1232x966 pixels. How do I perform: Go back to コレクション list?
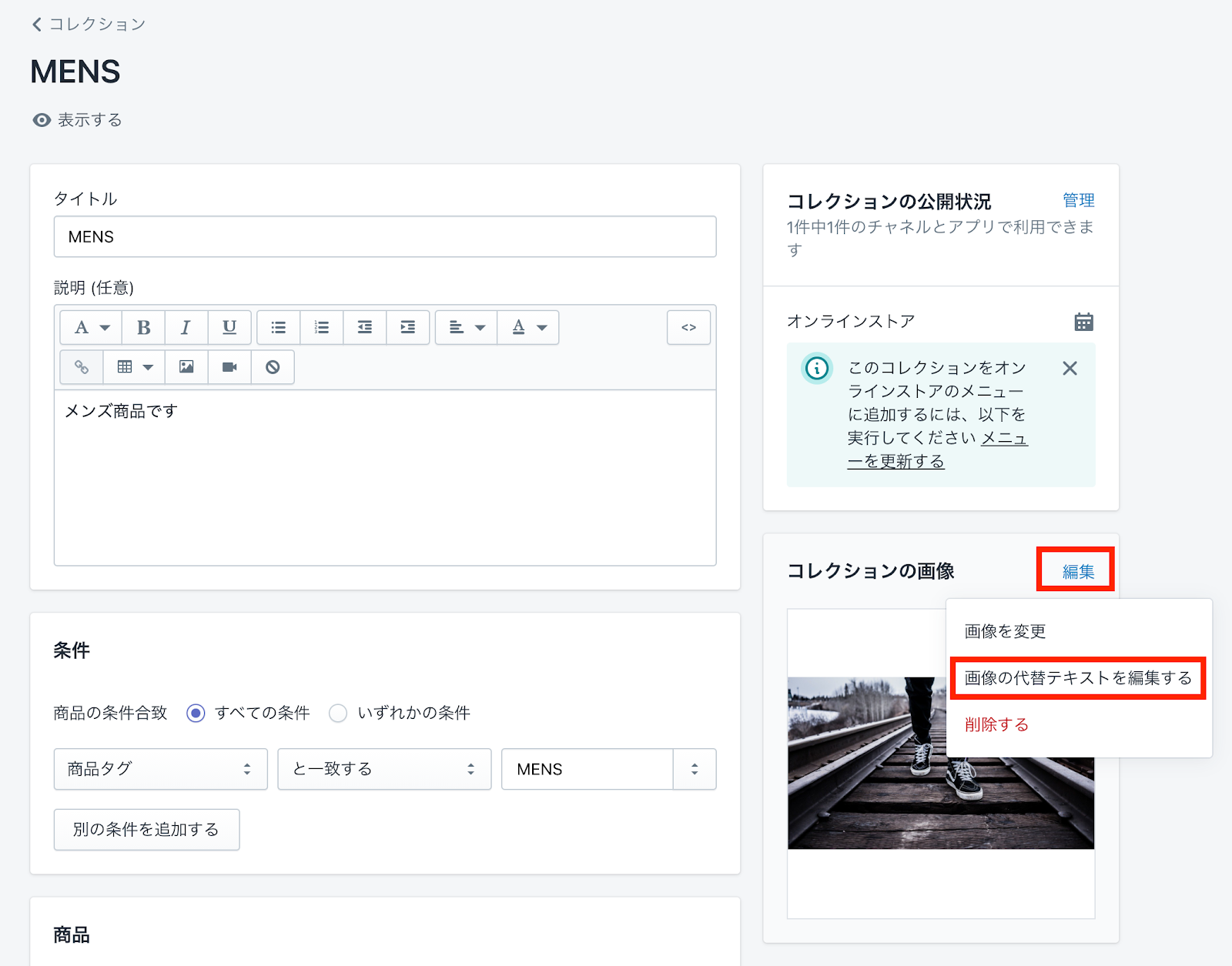[88, 24]
